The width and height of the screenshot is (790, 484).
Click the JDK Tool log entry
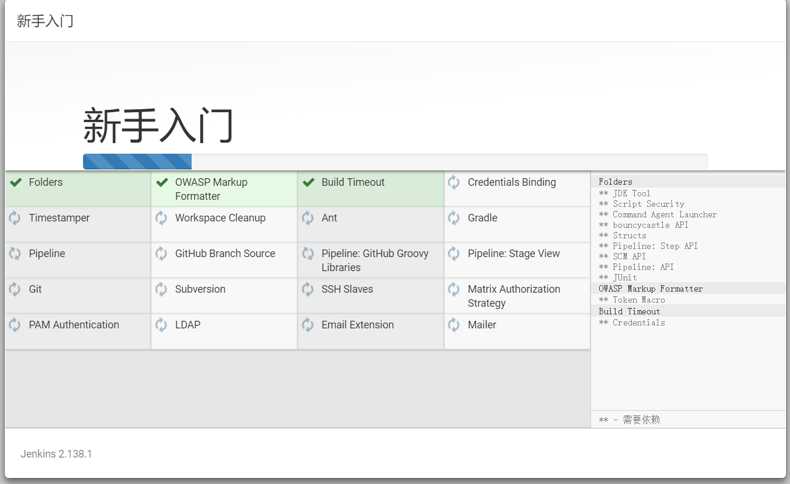click(625, 193)
